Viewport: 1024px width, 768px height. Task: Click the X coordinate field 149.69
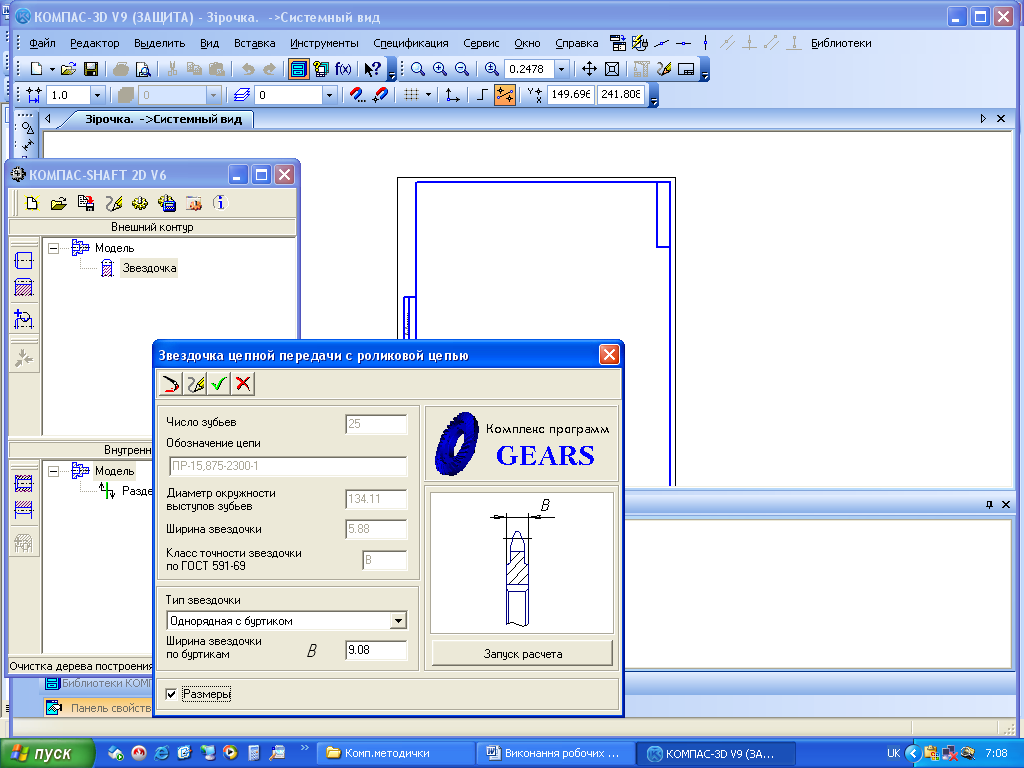(571, 95)
